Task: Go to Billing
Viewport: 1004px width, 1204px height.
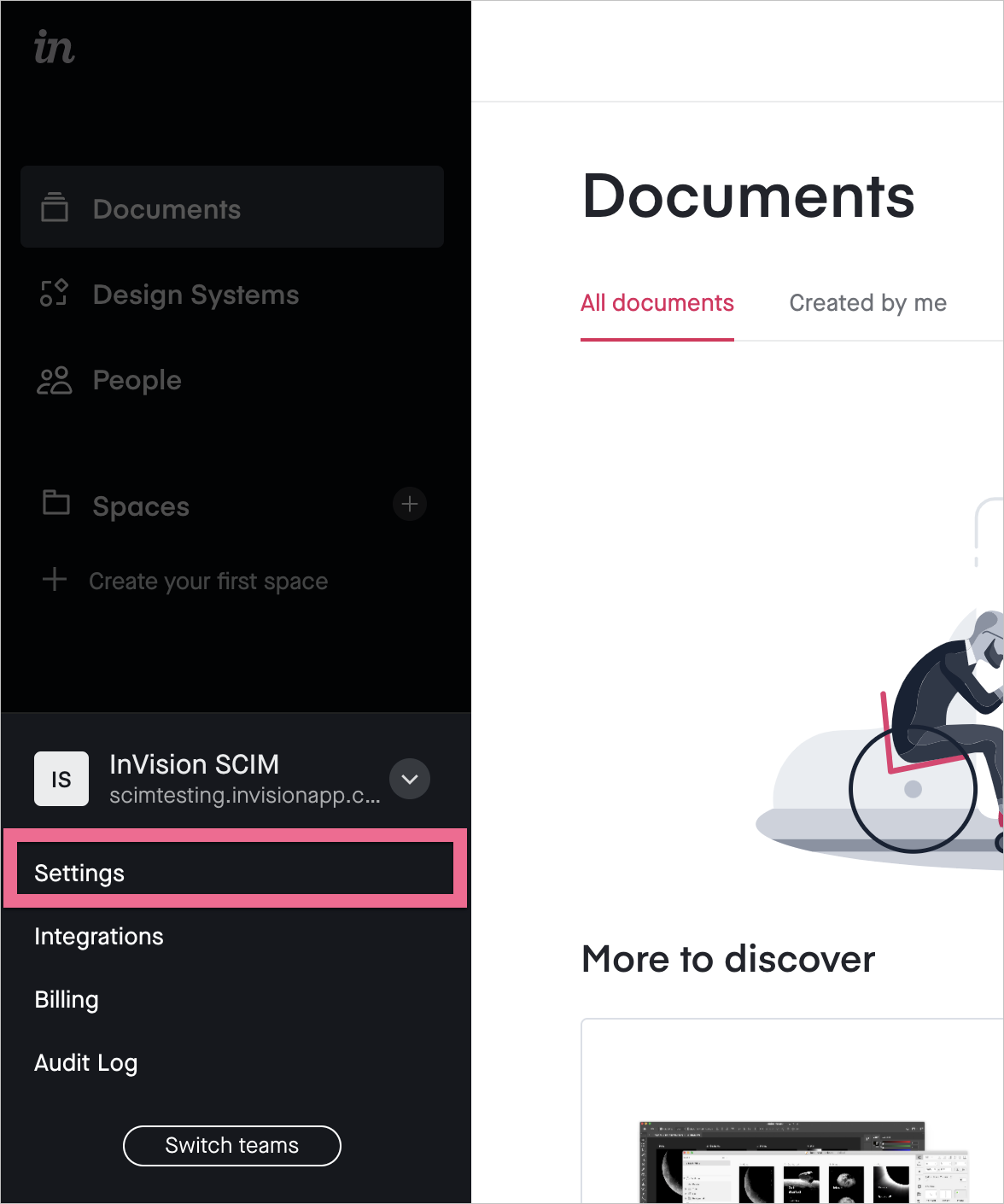Action: 66,999
